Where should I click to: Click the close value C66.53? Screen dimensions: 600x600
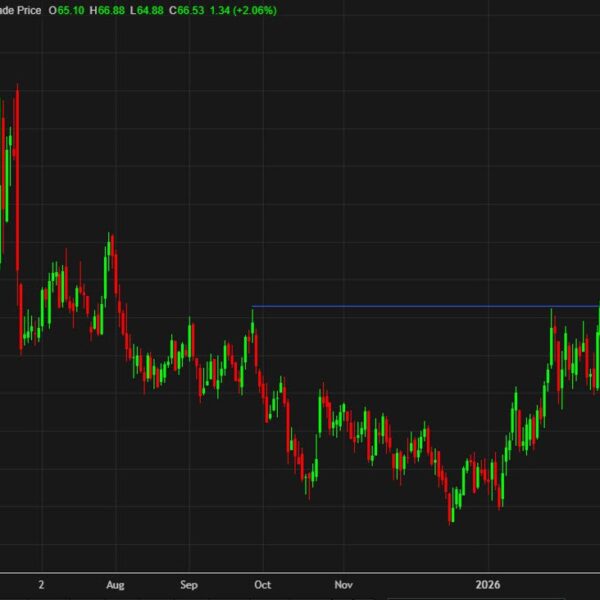tap(187, 10)
